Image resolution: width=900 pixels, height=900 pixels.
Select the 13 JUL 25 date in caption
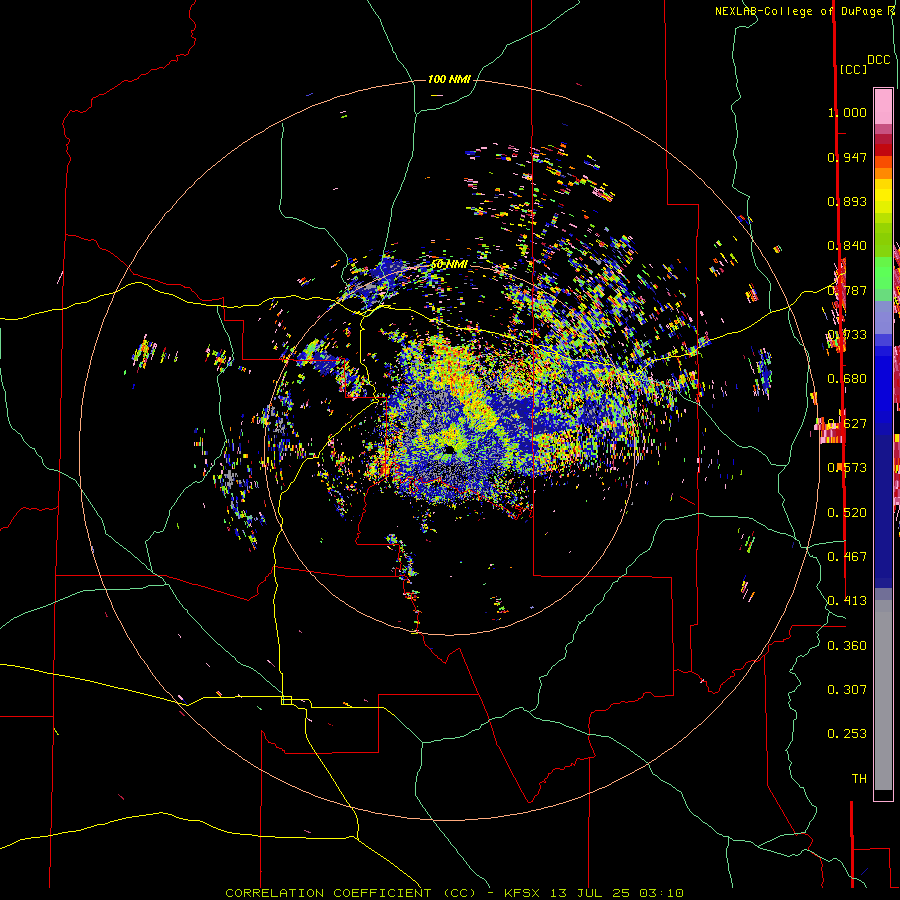(591, 893)
